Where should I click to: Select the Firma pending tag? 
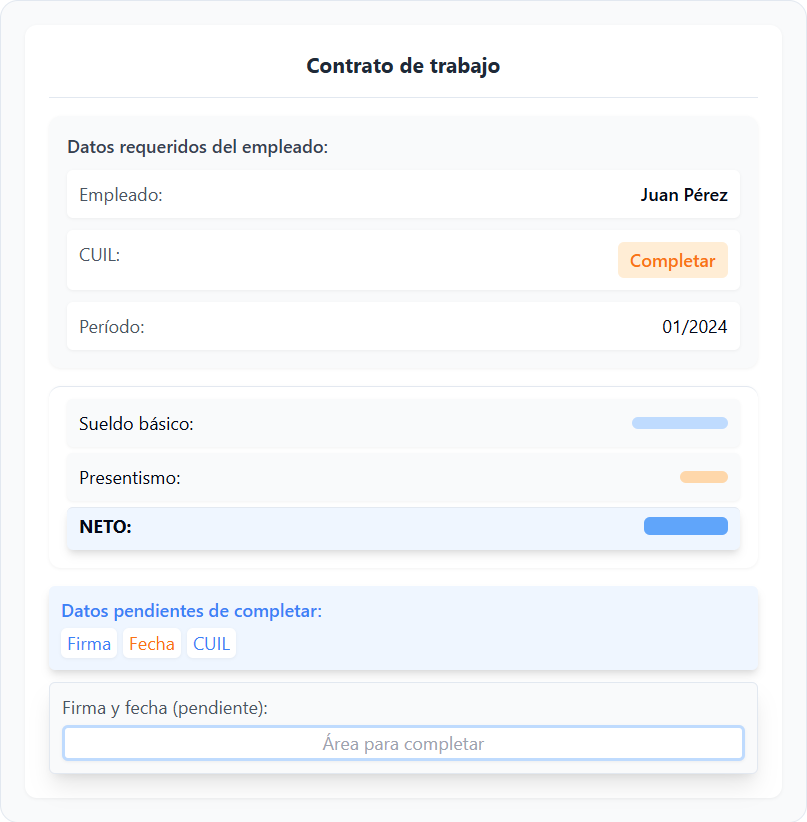(x=89, y=644)
